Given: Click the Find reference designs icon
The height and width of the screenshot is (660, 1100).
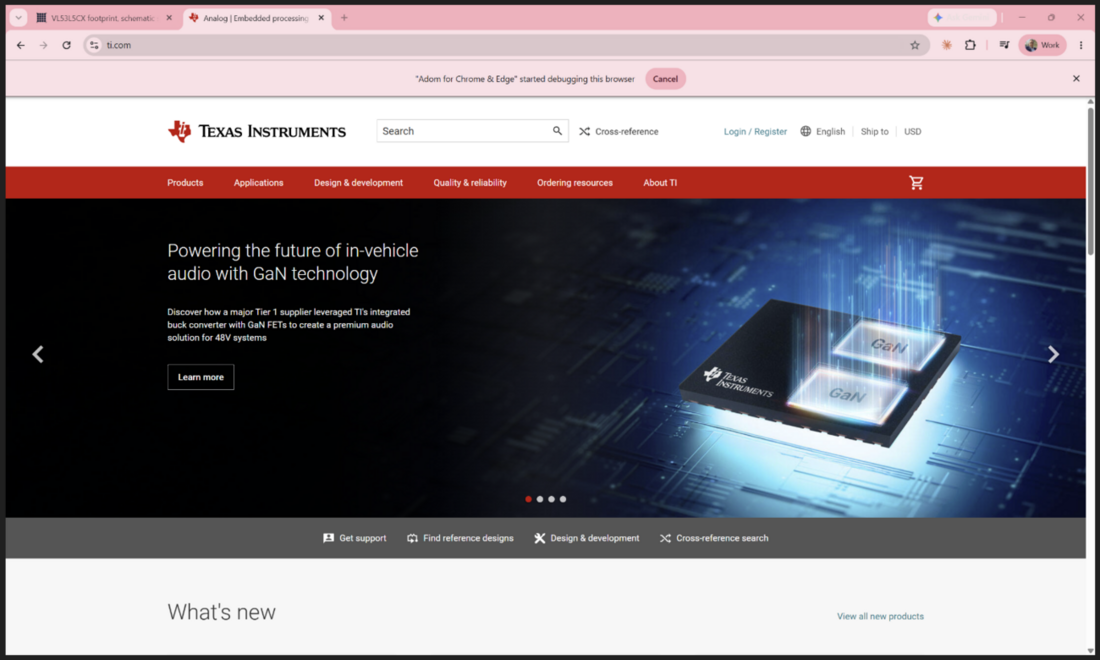Looking at the screenshot, I should (x=412, y=538).
